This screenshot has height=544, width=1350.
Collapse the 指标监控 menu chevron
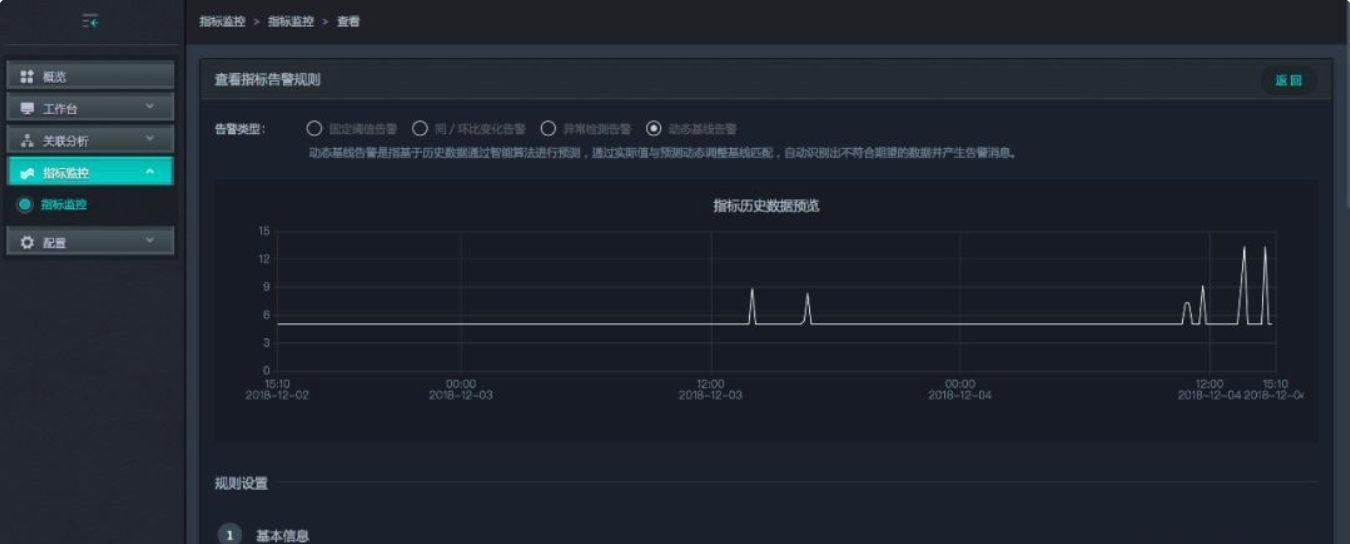tap(150, 172)
